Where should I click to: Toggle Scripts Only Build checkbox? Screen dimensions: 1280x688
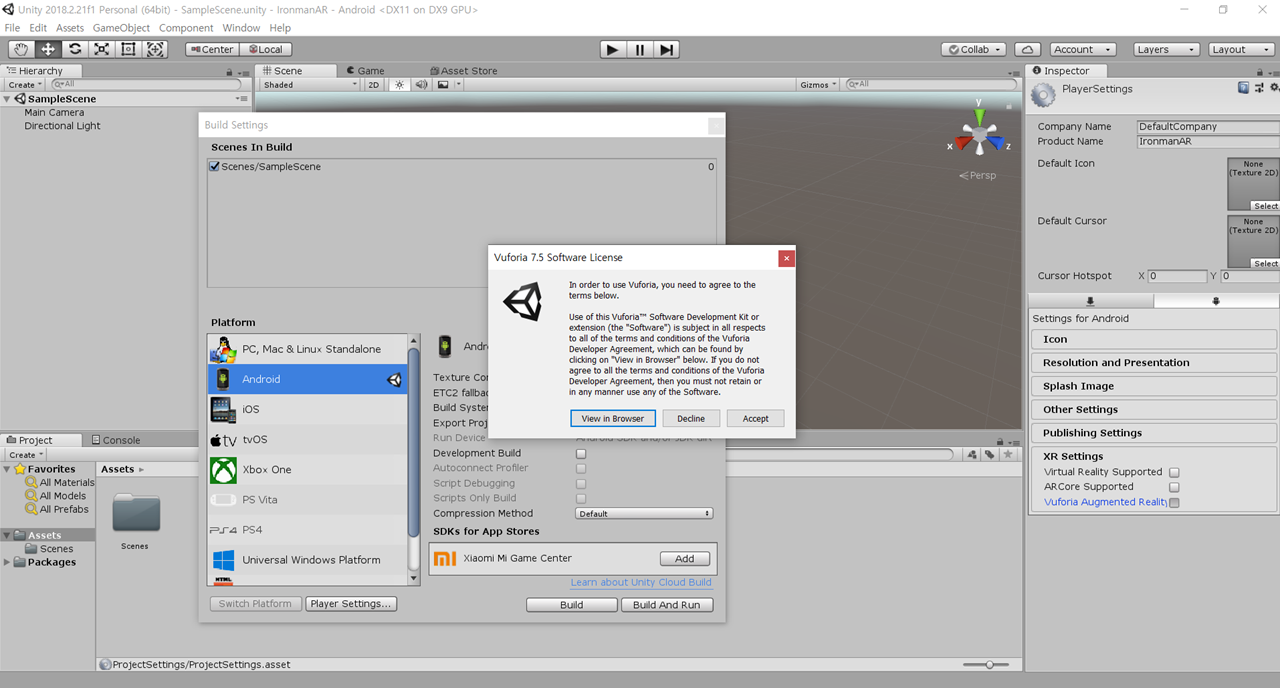581,499
